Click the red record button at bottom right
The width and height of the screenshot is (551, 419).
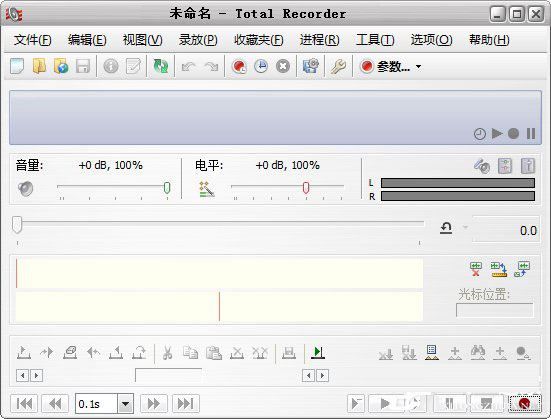point(525,404)
